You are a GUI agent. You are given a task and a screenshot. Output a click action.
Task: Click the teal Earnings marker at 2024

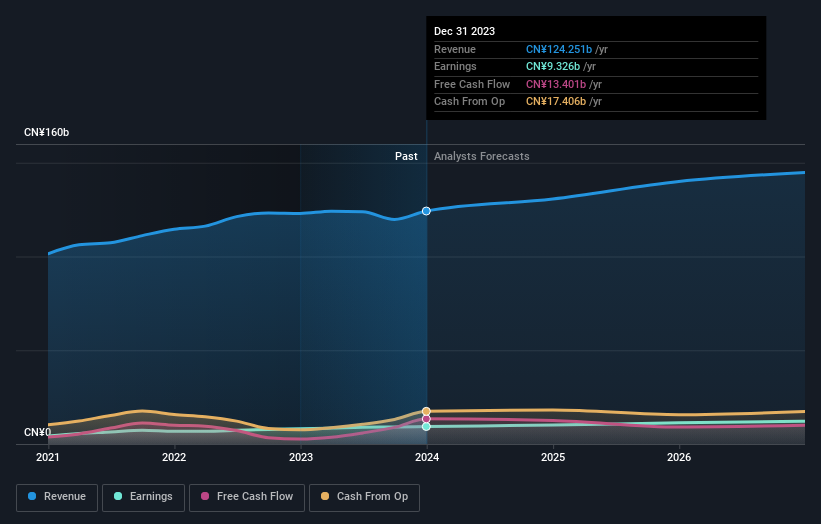426,427
